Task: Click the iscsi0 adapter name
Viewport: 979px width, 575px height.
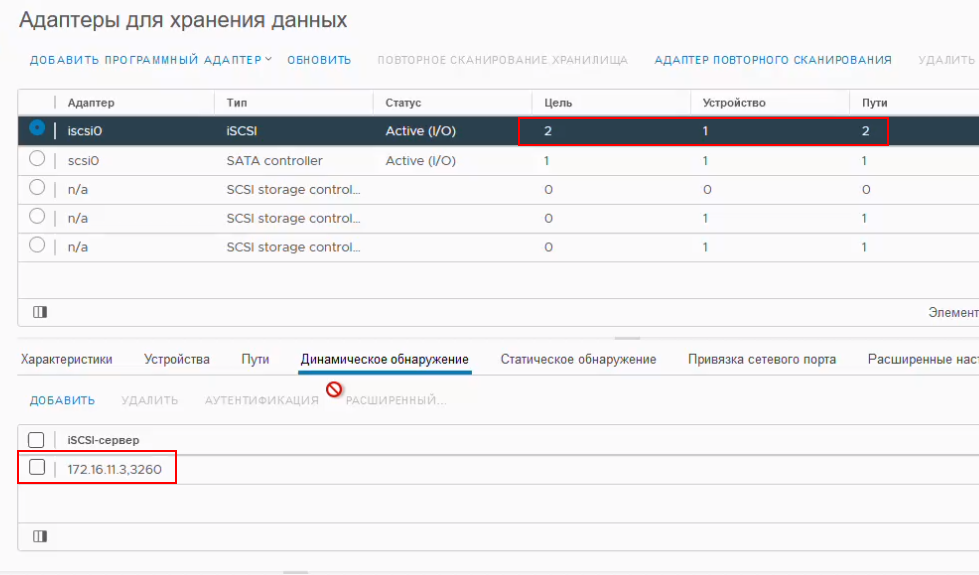Action: [85, 131]
